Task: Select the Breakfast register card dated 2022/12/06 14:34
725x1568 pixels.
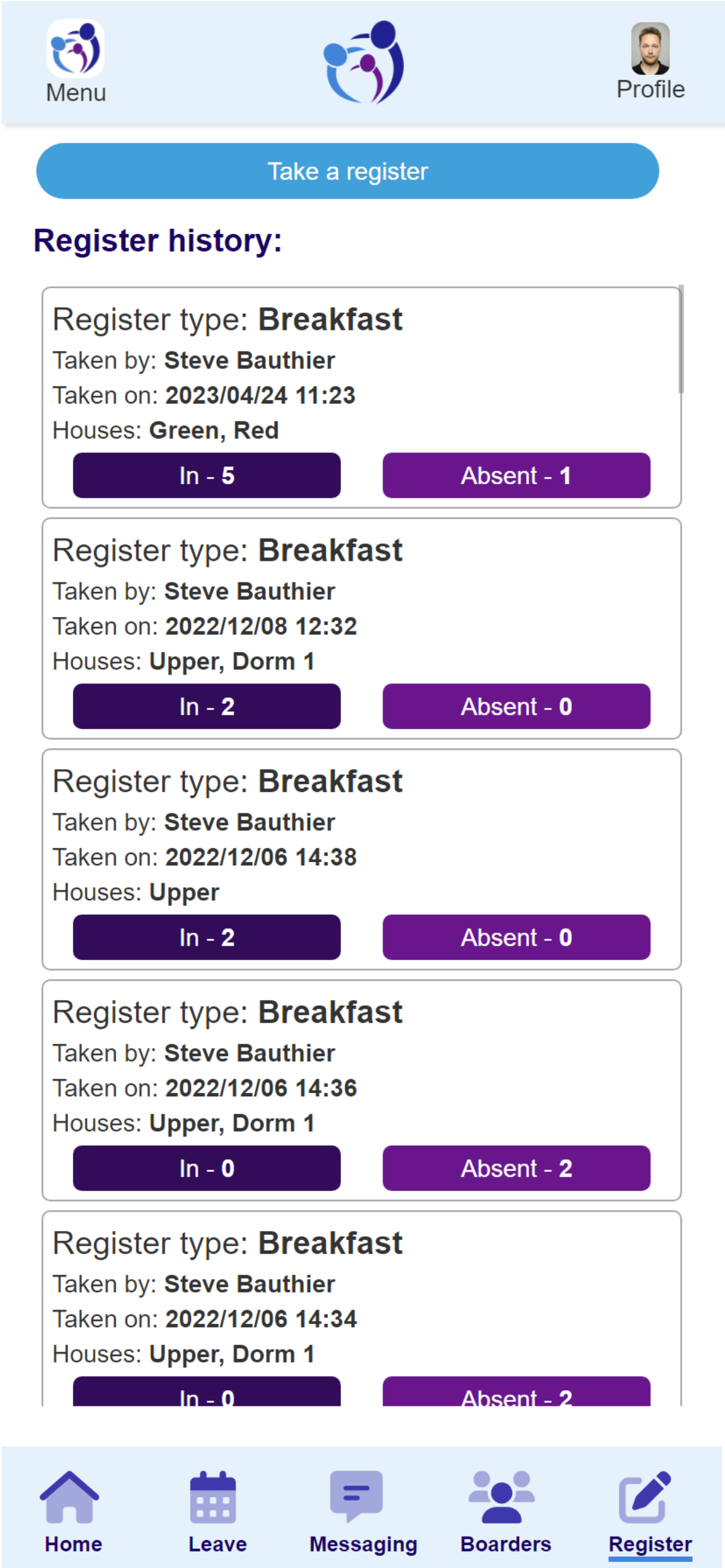Action: click(x=361, y=1308)
